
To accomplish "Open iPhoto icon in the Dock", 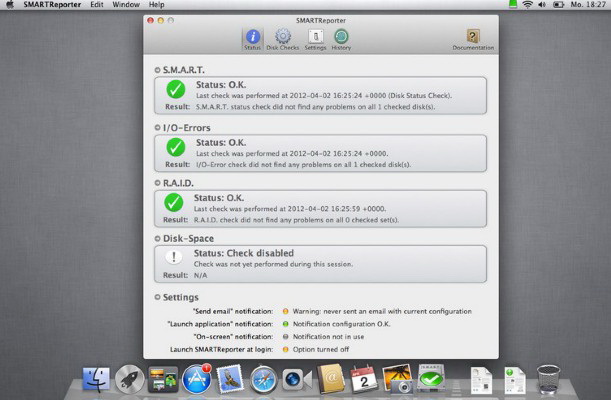I will 397,378.
